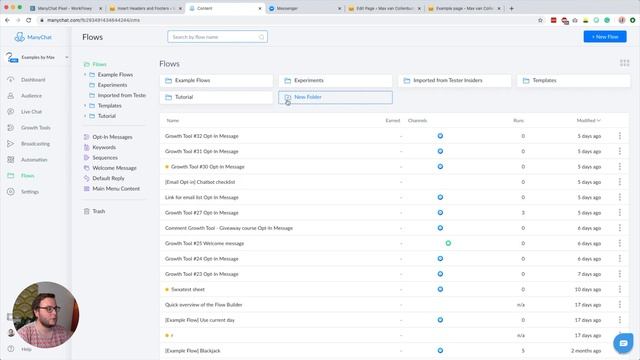Open the ManyChat logo home
The width and height of the screenshot is (640, 360).
click(x=33, y=37)
